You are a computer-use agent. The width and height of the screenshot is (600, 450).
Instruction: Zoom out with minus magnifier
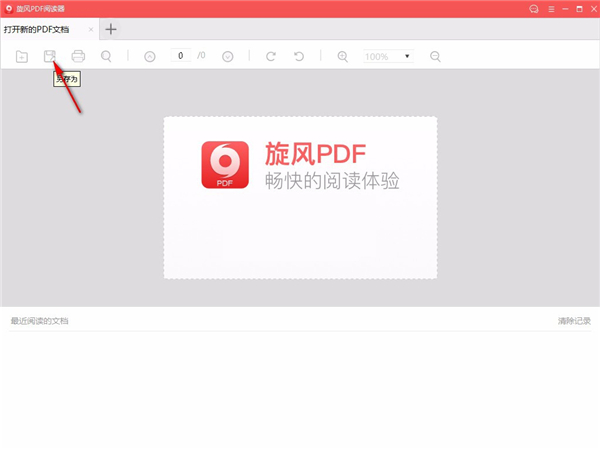click(435, 57)
